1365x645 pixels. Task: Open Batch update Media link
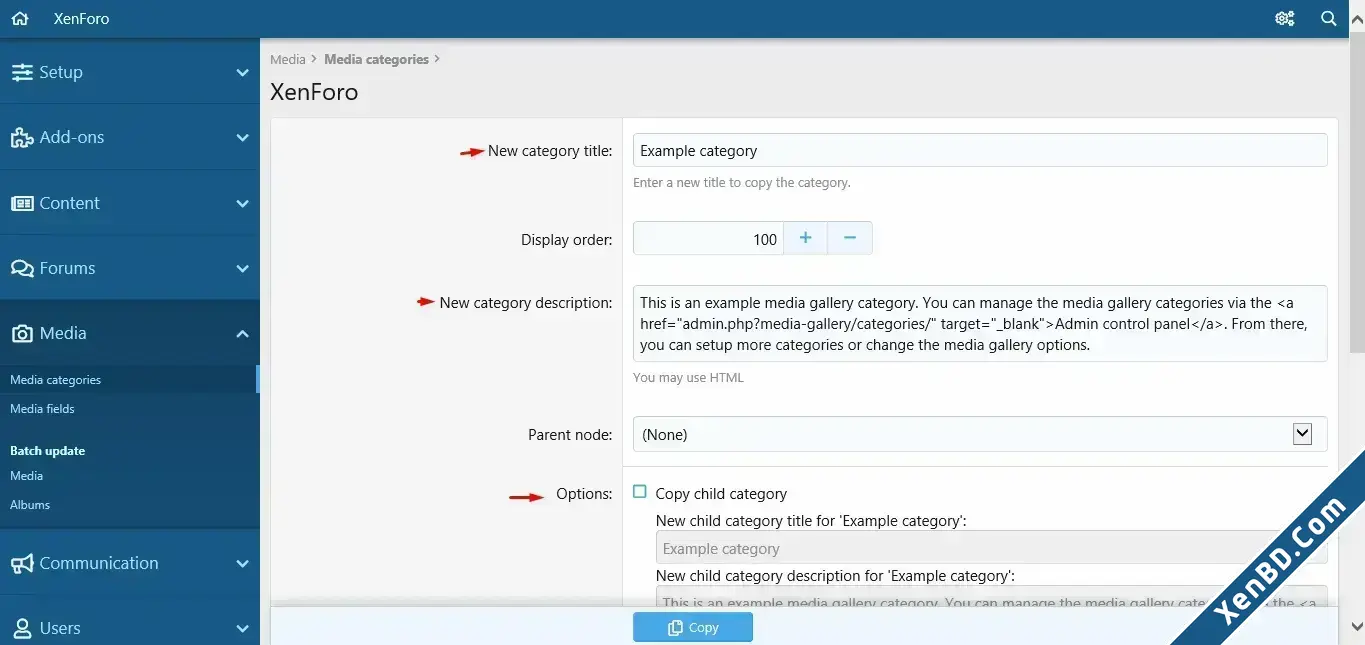pos(27,476)
